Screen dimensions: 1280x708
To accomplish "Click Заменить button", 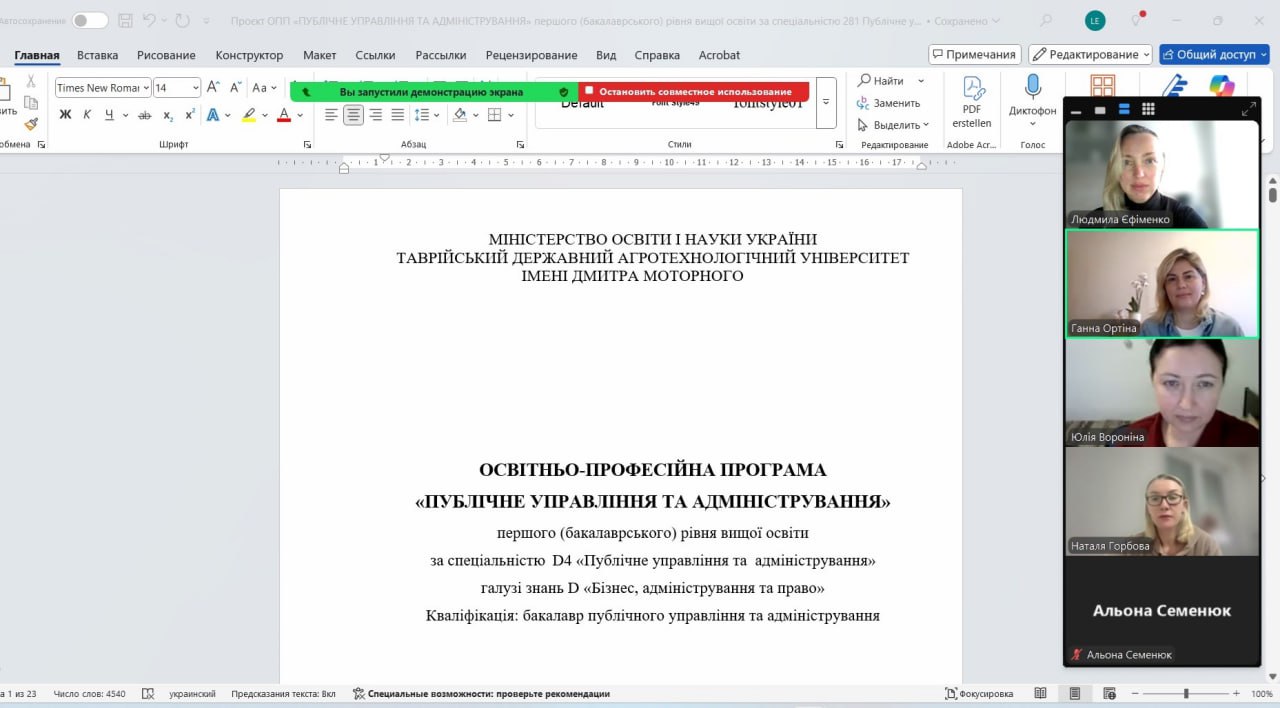I will tap(888, 103).
